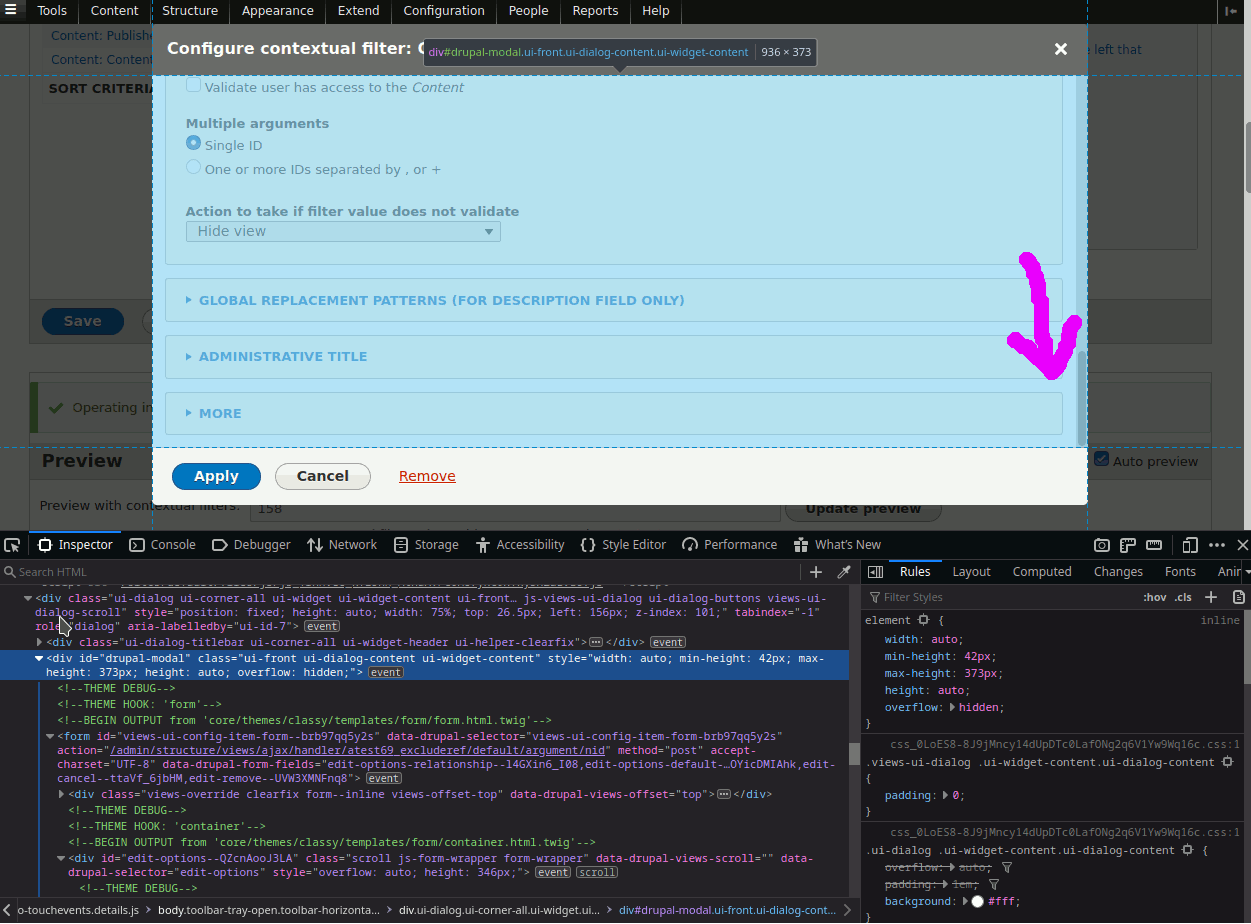The height and width of the screenshot is (924, 1251).
Task: Focus the Search HTML field
Action: tap(400, 572)
